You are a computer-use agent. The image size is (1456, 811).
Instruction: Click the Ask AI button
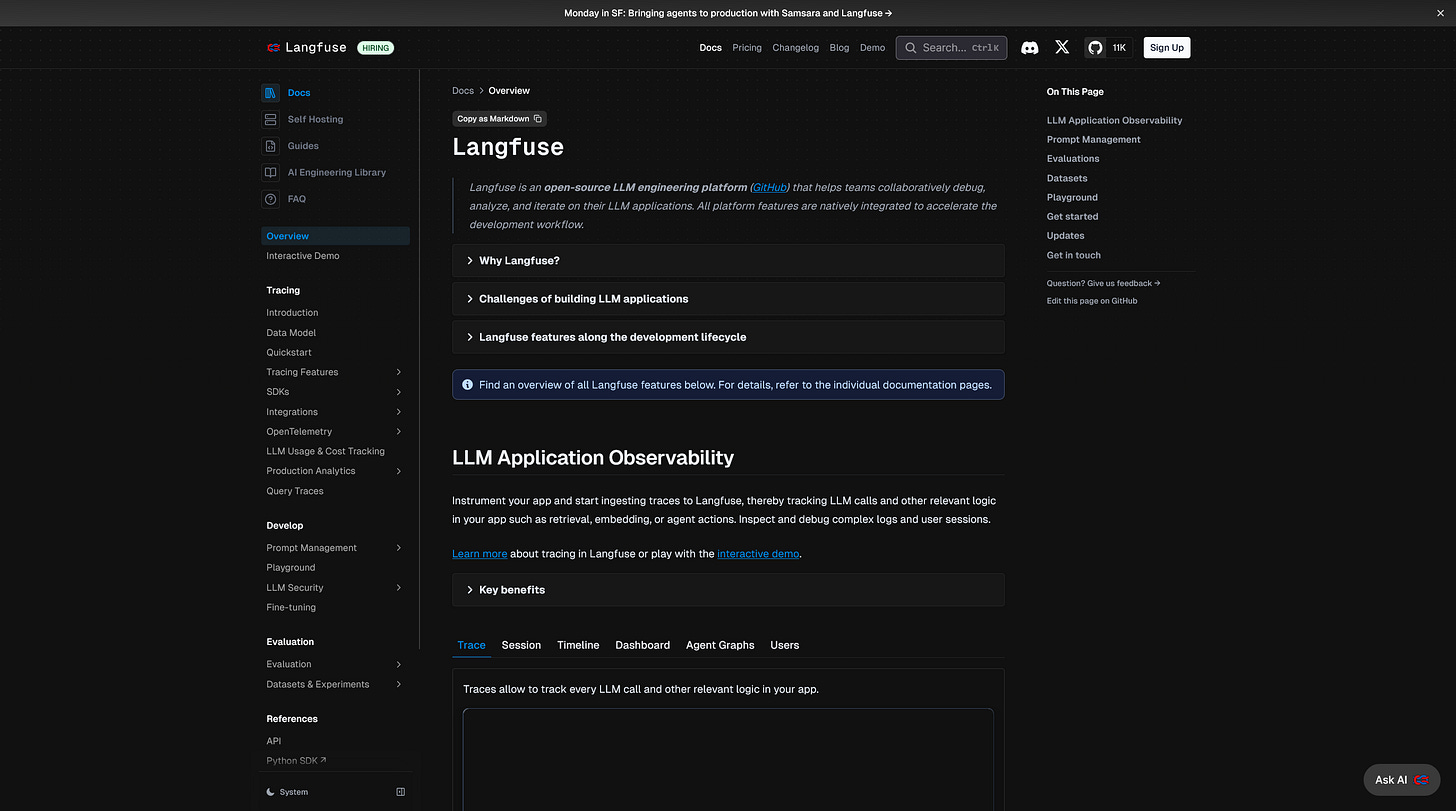[1402, 780]
